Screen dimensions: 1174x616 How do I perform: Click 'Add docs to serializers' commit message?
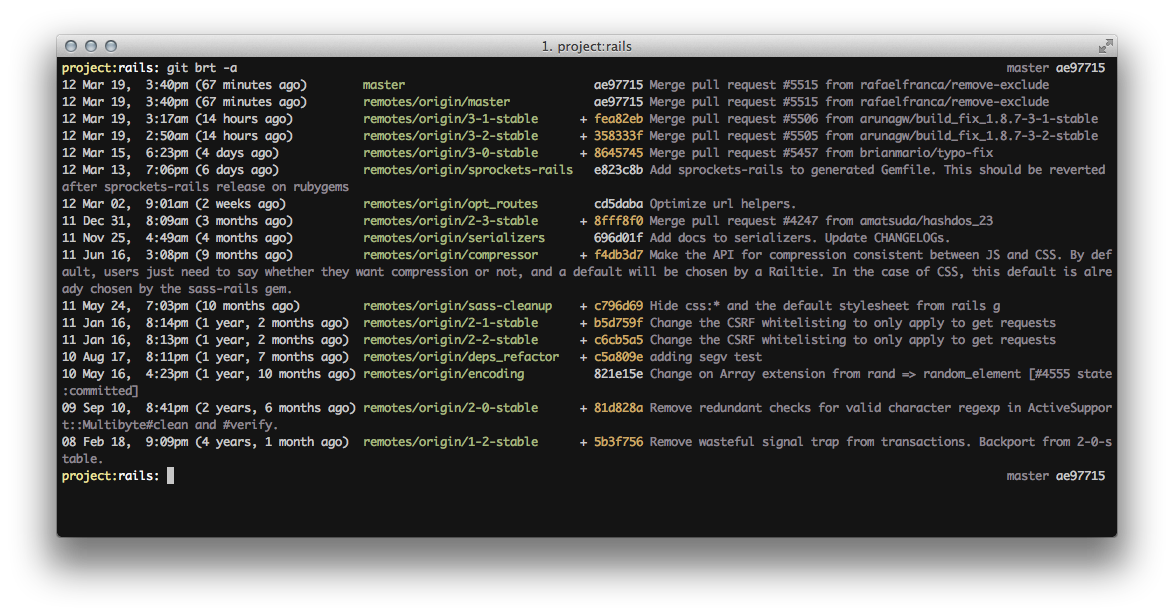(734, 238)
